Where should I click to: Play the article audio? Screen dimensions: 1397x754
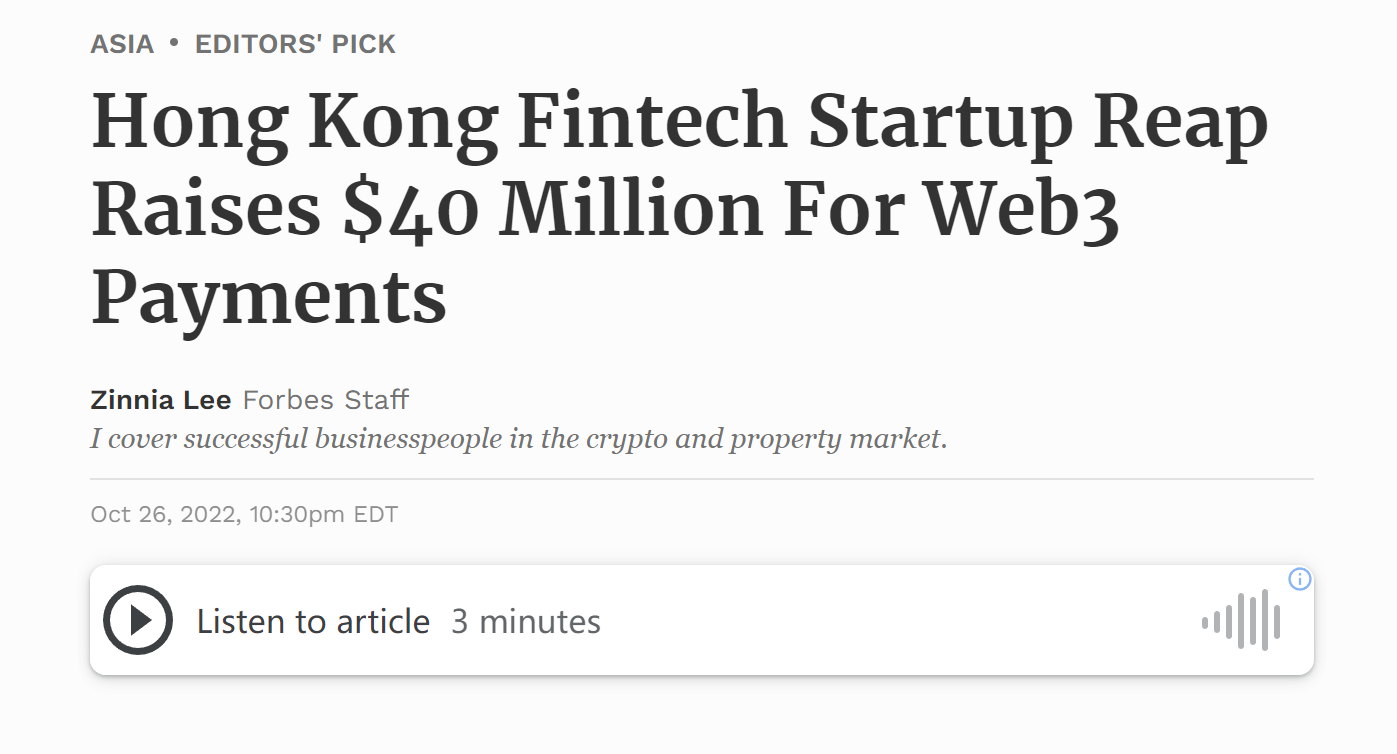[x=138, y=621]
